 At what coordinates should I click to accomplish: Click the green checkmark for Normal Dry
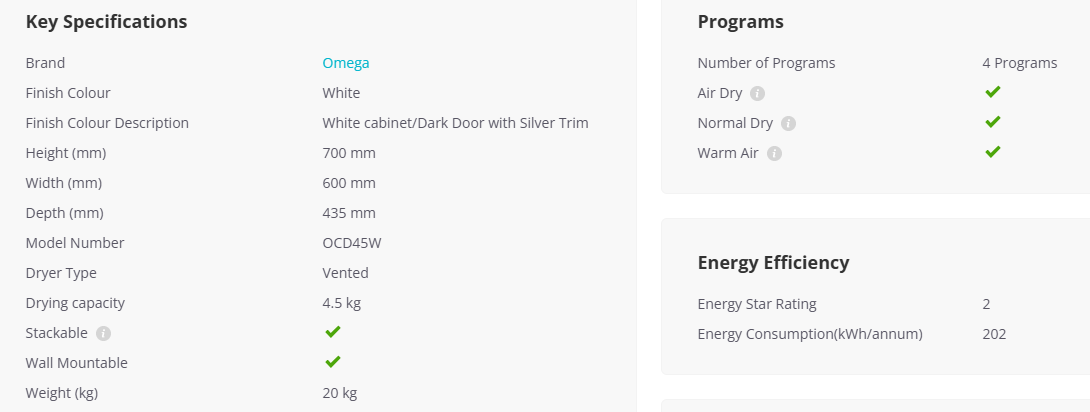993,122
